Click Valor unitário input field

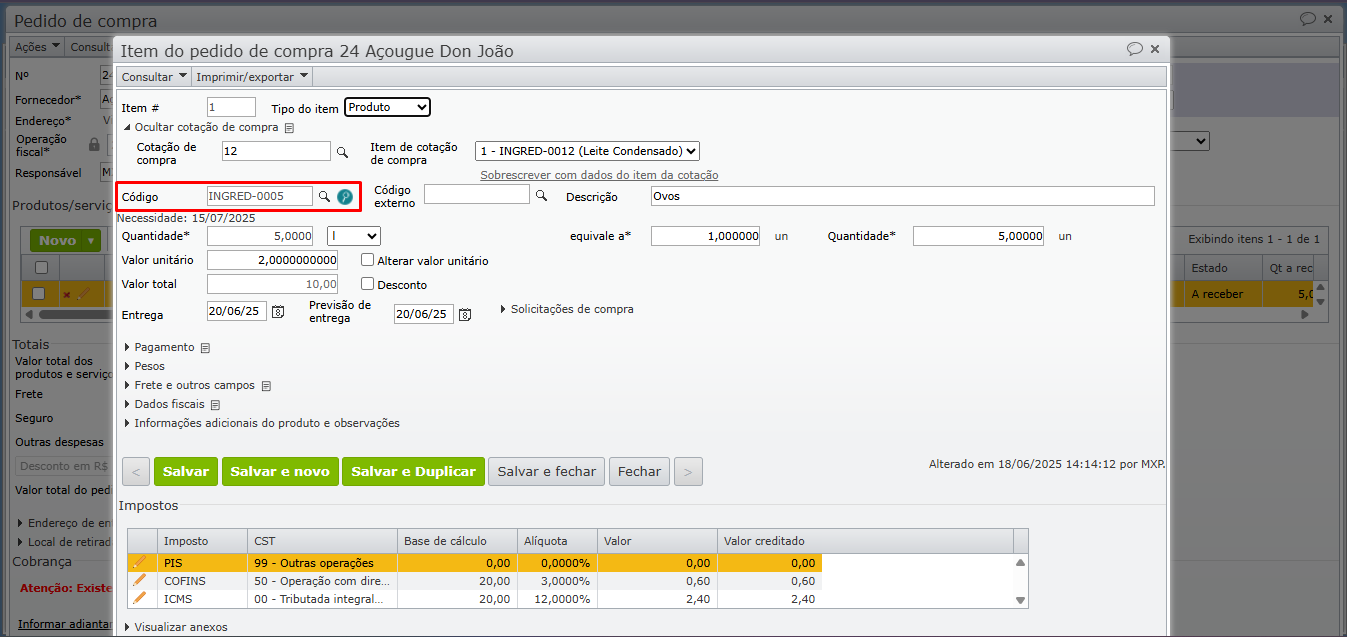(x=273, y=260)
